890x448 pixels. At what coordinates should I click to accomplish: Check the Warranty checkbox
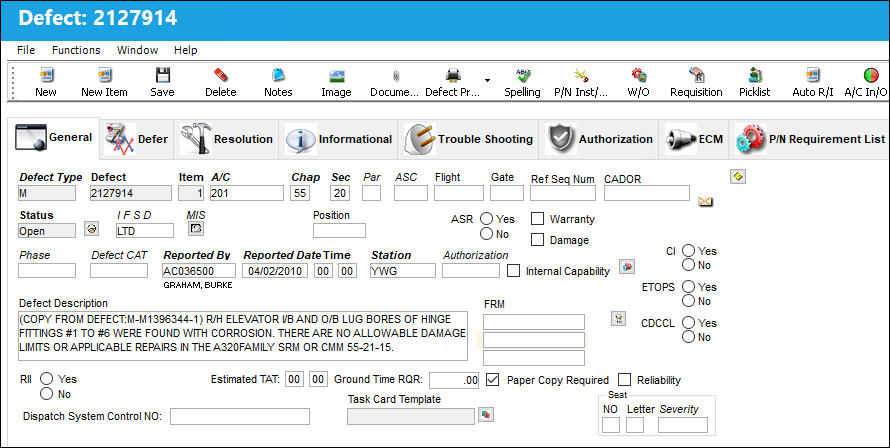pos(538,219)
